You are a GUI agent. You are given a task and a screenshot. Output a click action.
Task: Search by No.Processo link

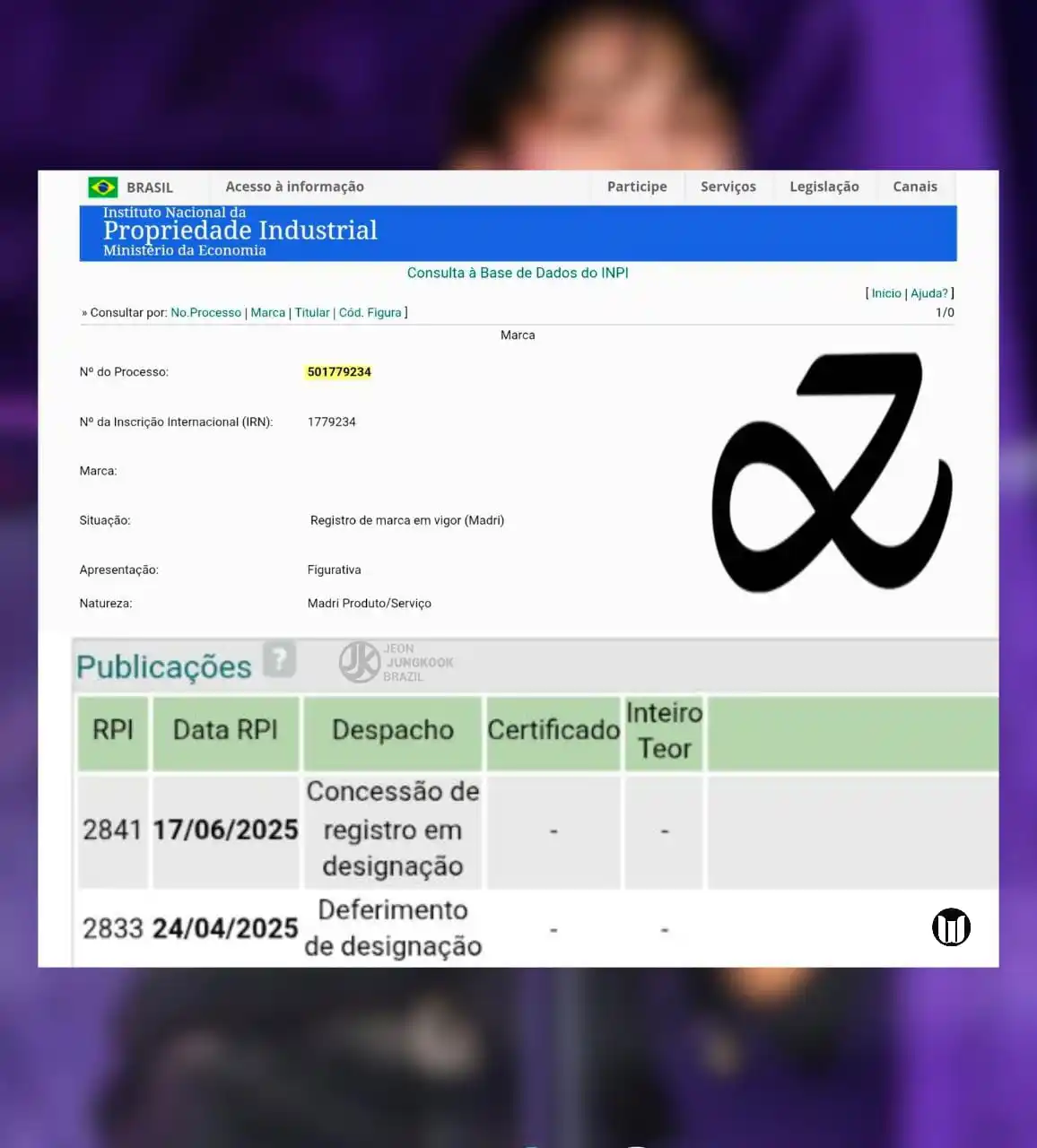click(x=206, y=312)
